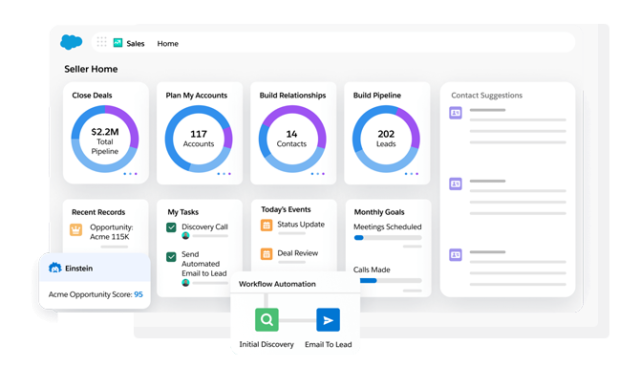The height and width of the screenshot is (367, 640).
Task: Click the Seller Home page title
Action: click(91, 69)
